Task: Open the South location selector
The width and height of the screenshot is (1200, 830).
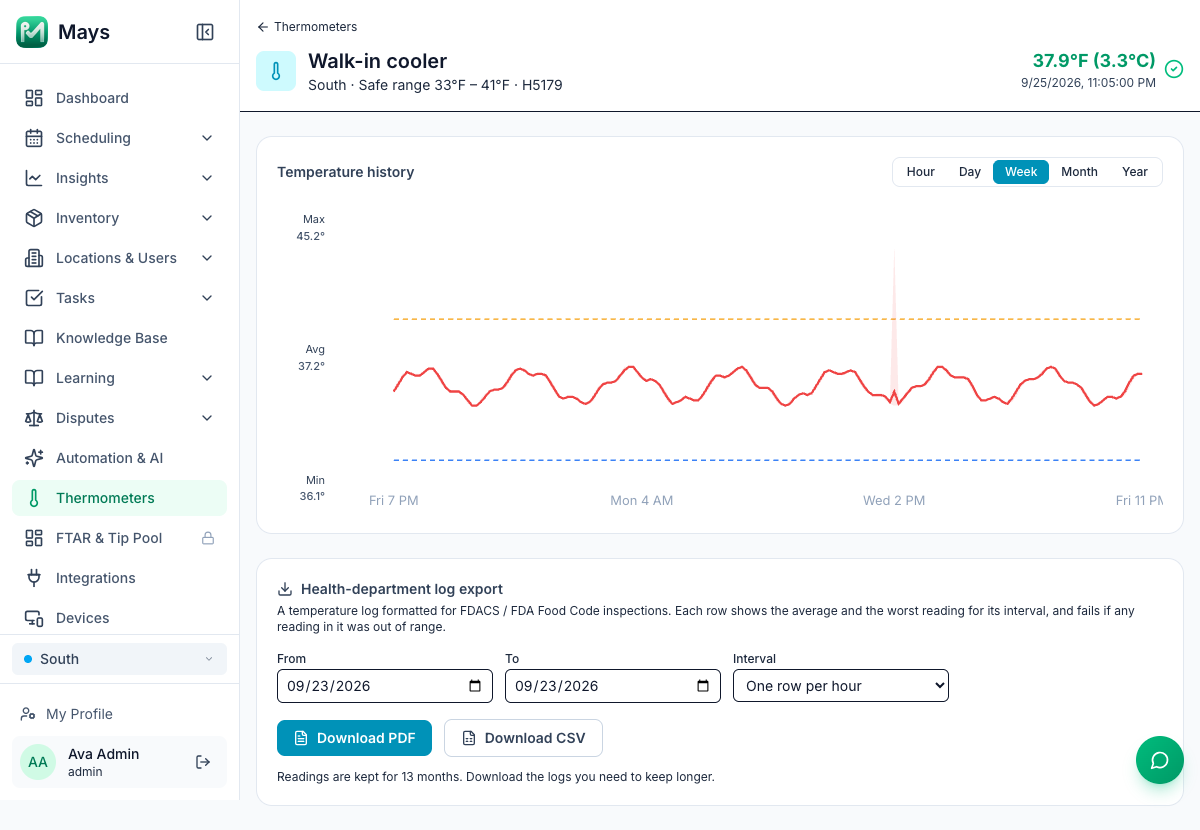Action: (x=120, y=659)
